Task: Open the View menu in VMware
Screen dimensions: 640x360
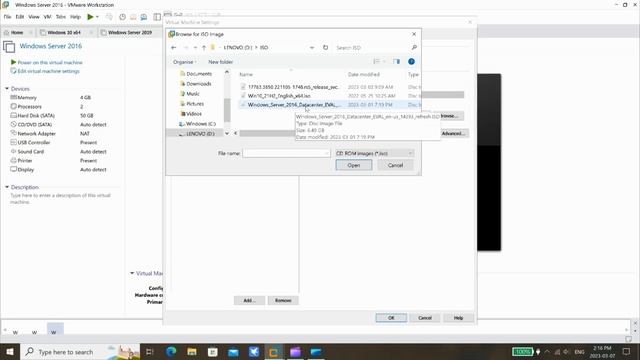Action: point(34,17)
